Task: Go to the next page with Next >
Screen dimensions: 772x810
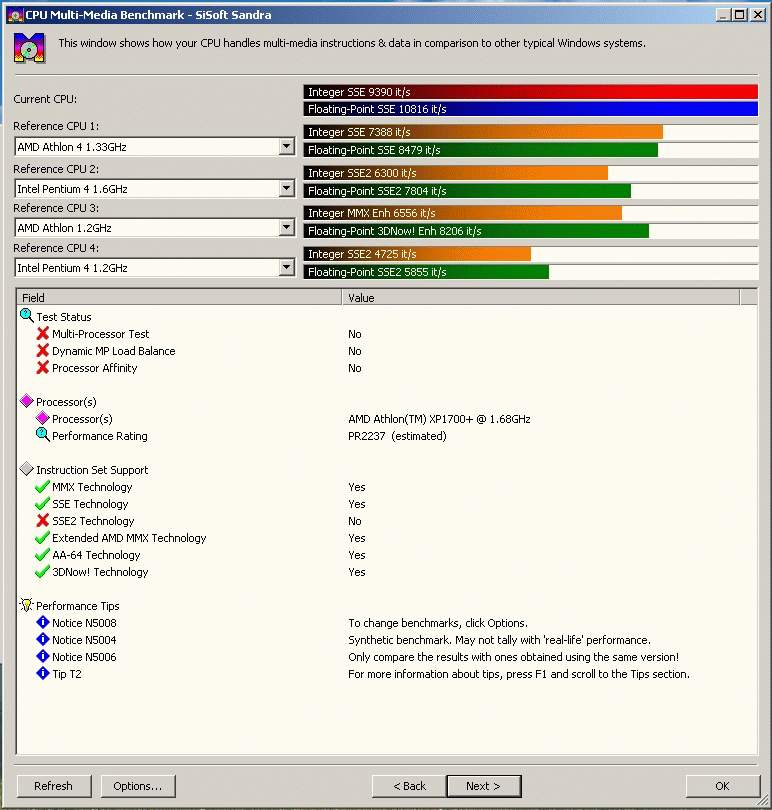Action: [x=483, y=786]
